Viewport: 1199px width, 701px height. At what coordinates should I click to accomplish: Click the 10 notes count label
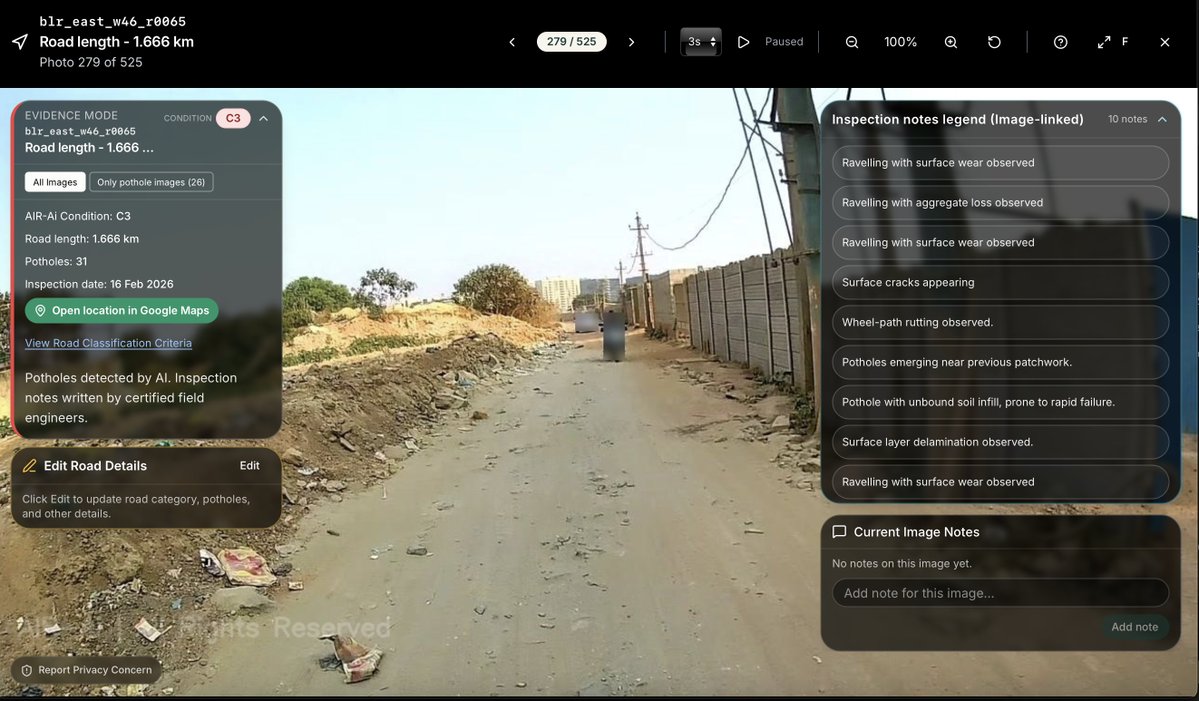(x=1127, y=119)
